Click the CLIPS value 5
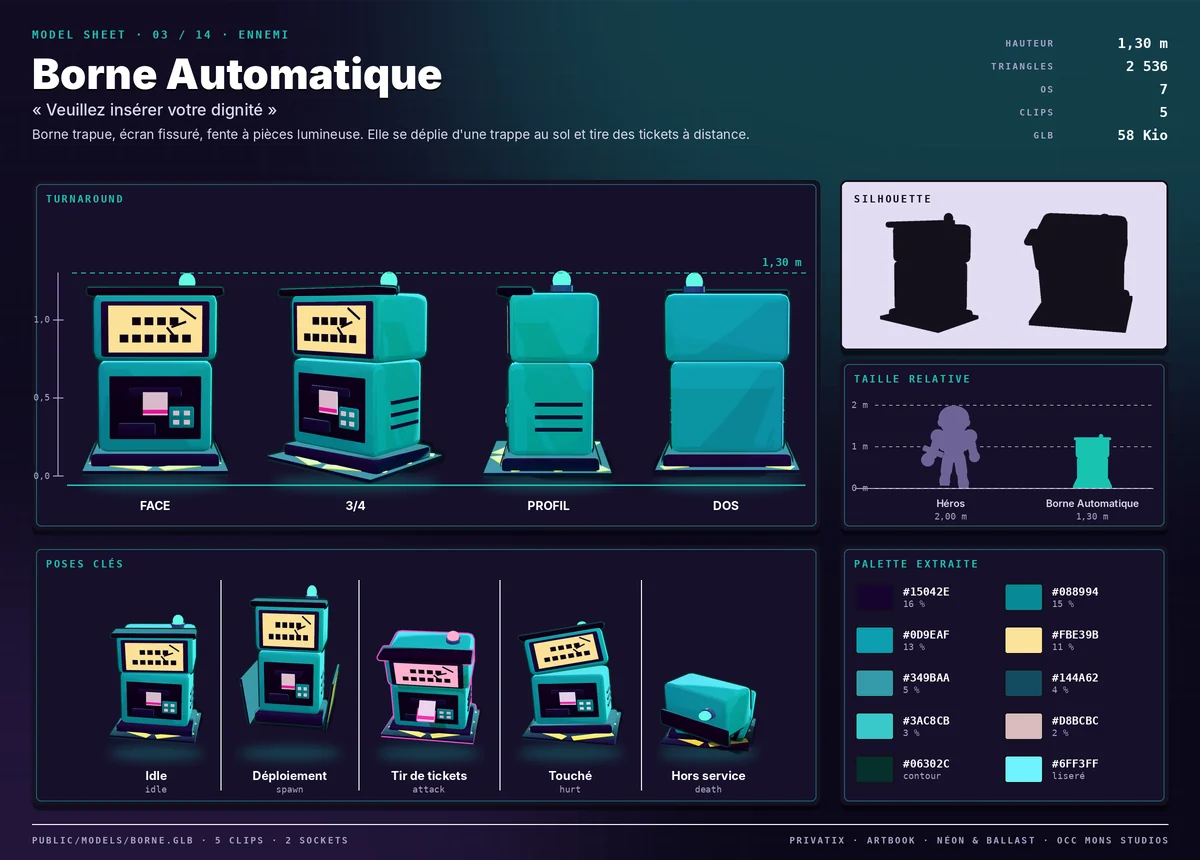 tap(1163, 112)
